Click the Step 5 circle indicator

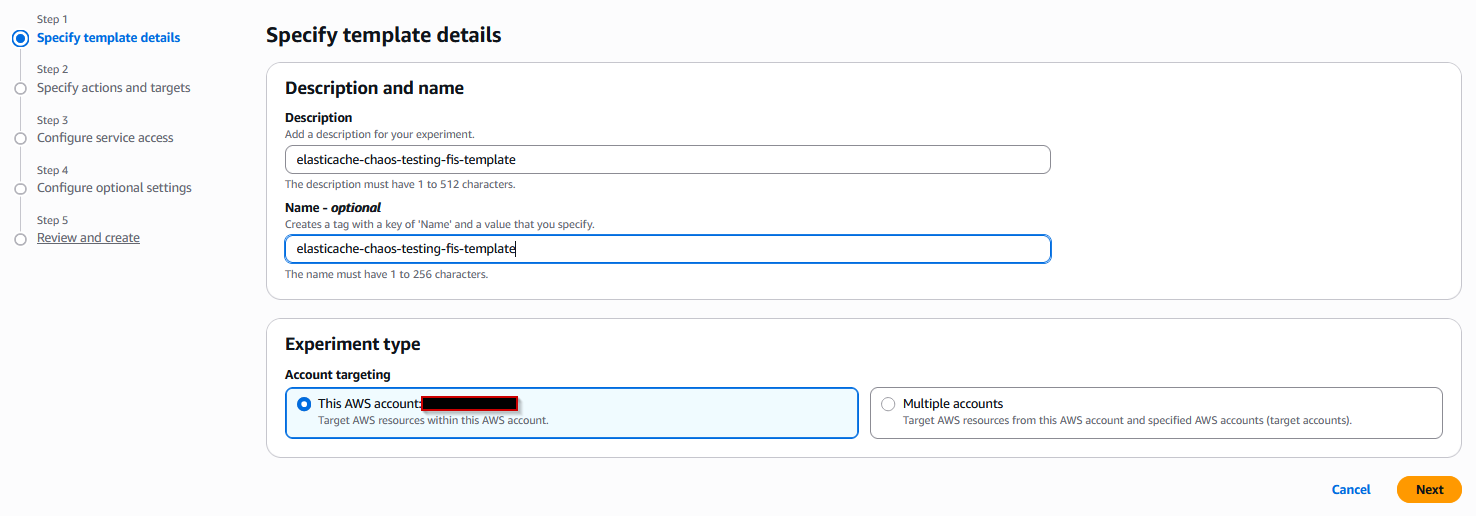[20, 239]
